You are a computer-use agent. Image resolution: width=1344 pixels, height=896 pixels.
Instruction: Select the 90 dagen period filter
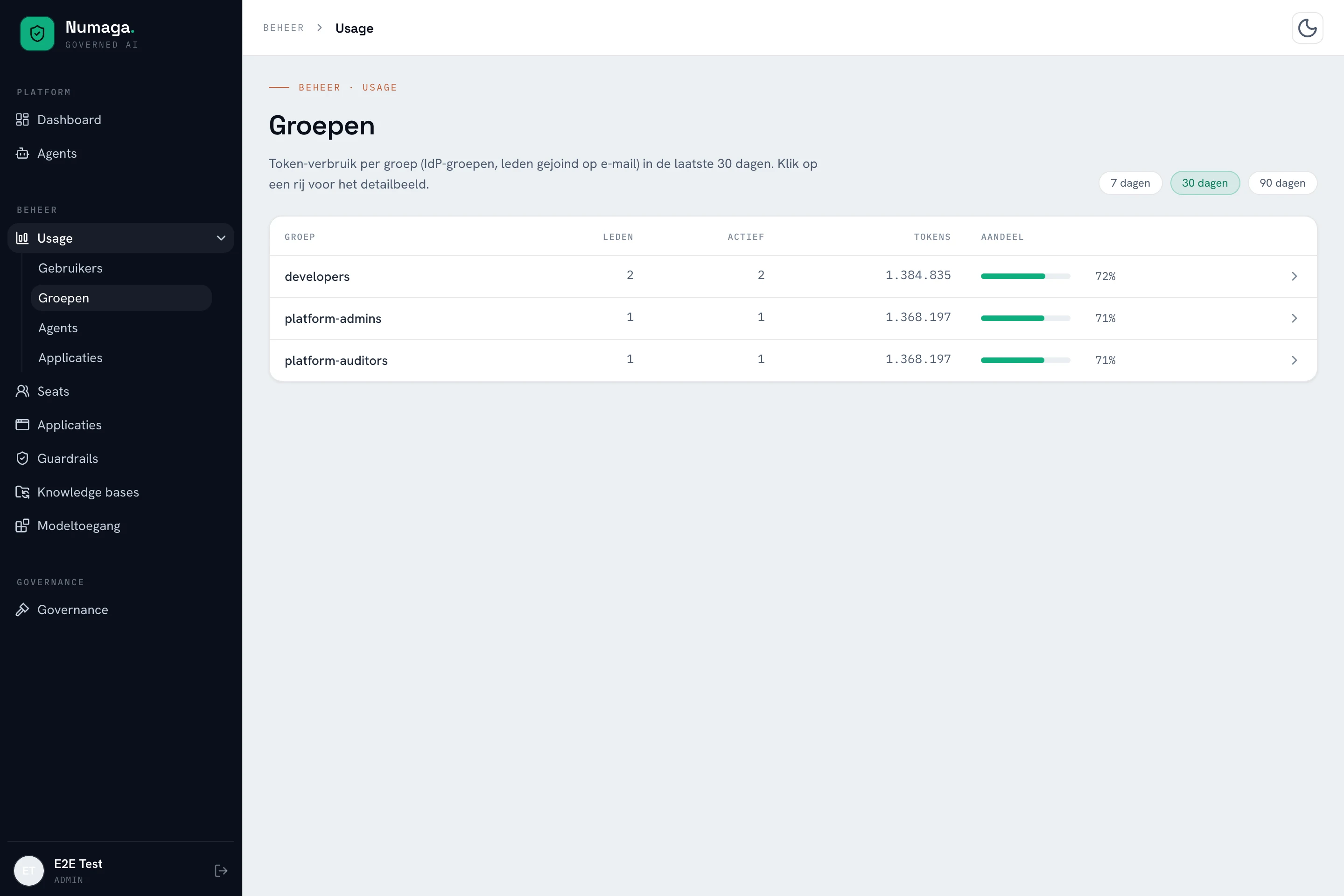pyautogui.click(x=1282, y=183)
